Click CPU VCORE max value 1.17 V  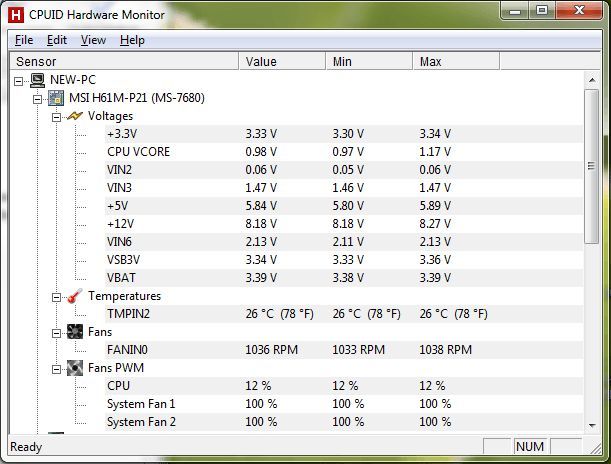coord(435,152)
